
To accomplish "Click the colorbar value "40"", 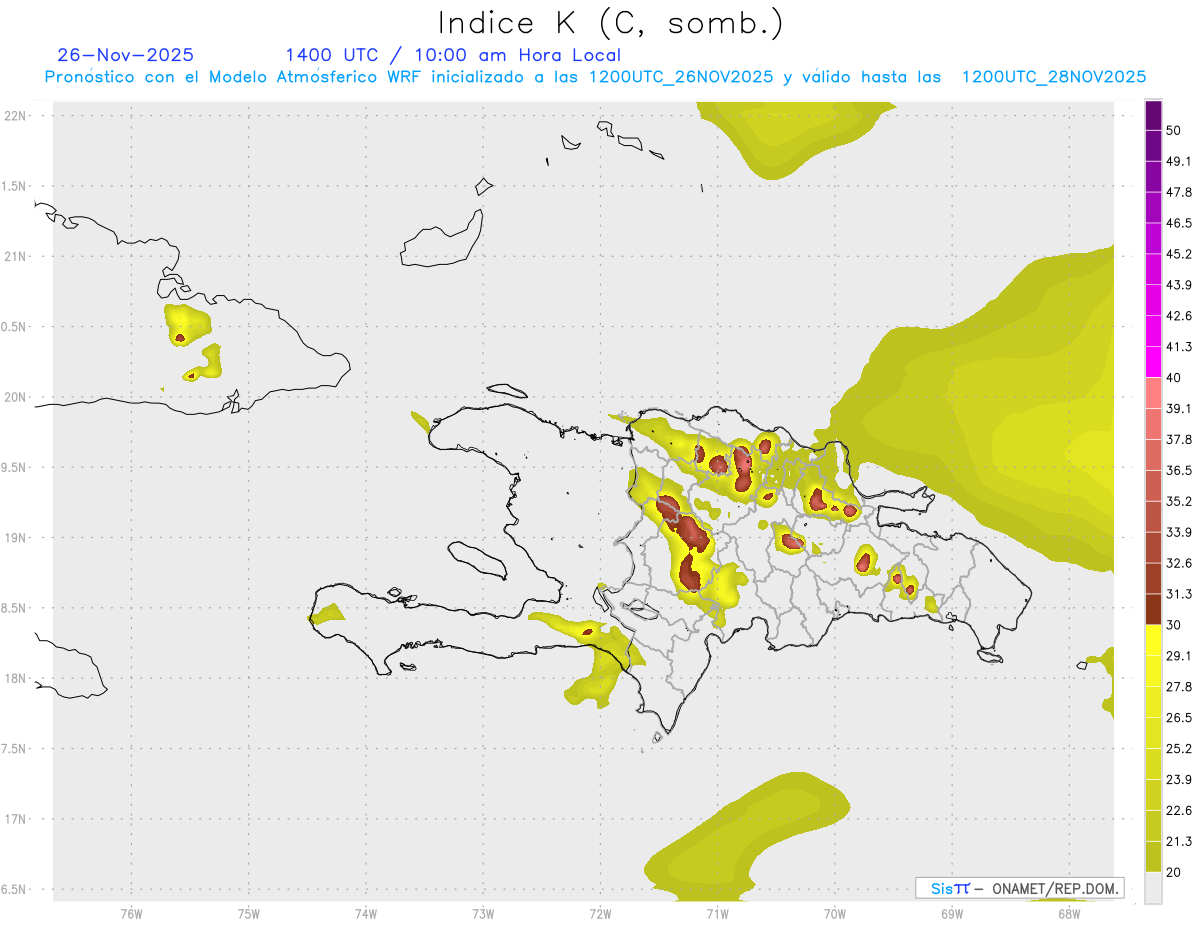I will [1175, 378].
